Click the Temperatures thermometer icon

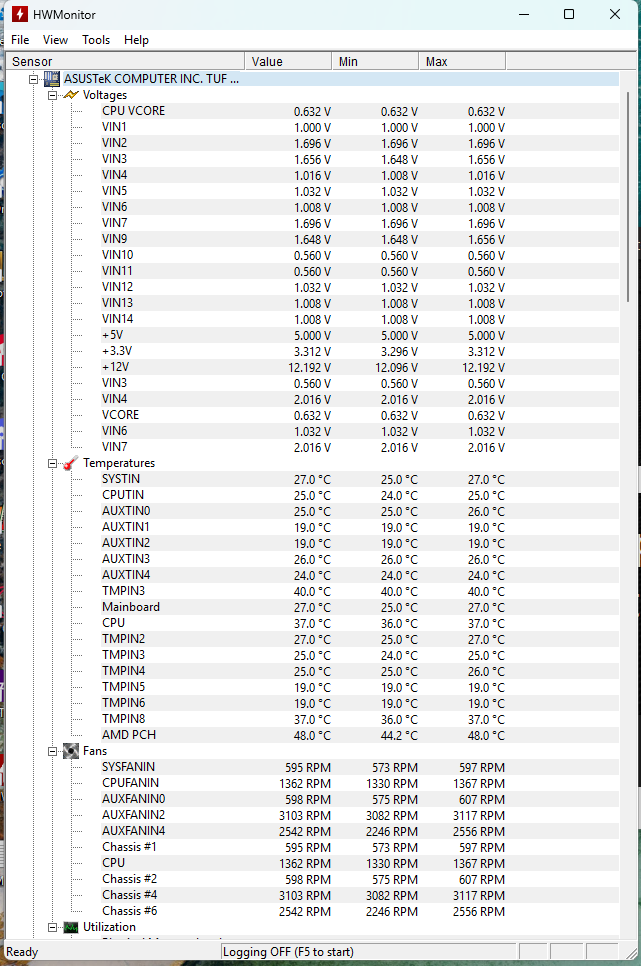pos(71,463)
